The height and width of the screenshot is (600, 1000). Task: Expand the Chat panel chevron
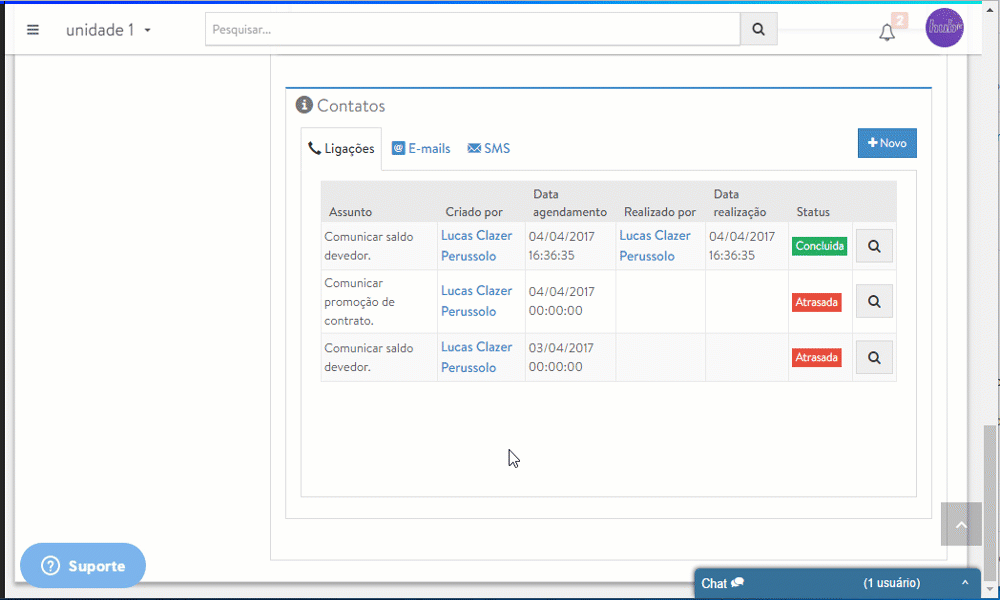click(965, 583)
